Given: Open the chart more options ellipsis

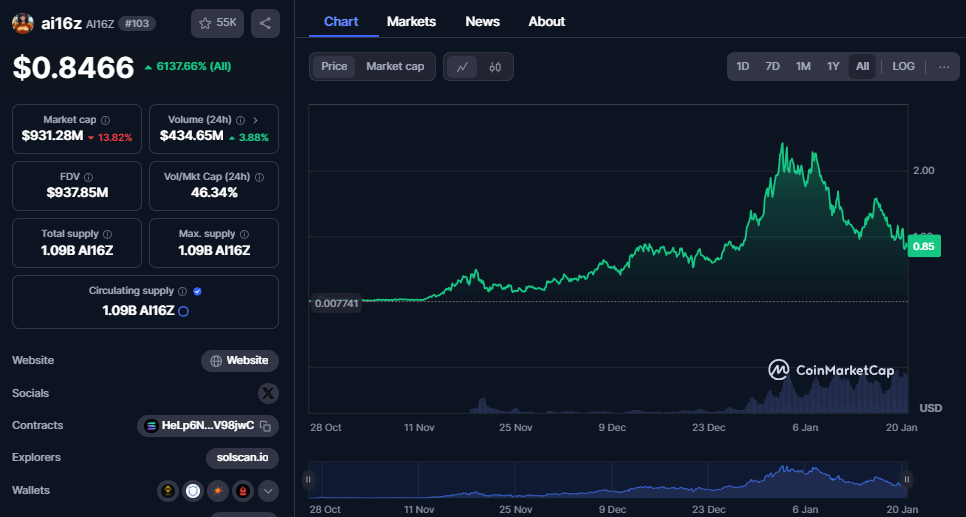Looking at the screenshot, I should pyautogui.click(x=944, y=67).
